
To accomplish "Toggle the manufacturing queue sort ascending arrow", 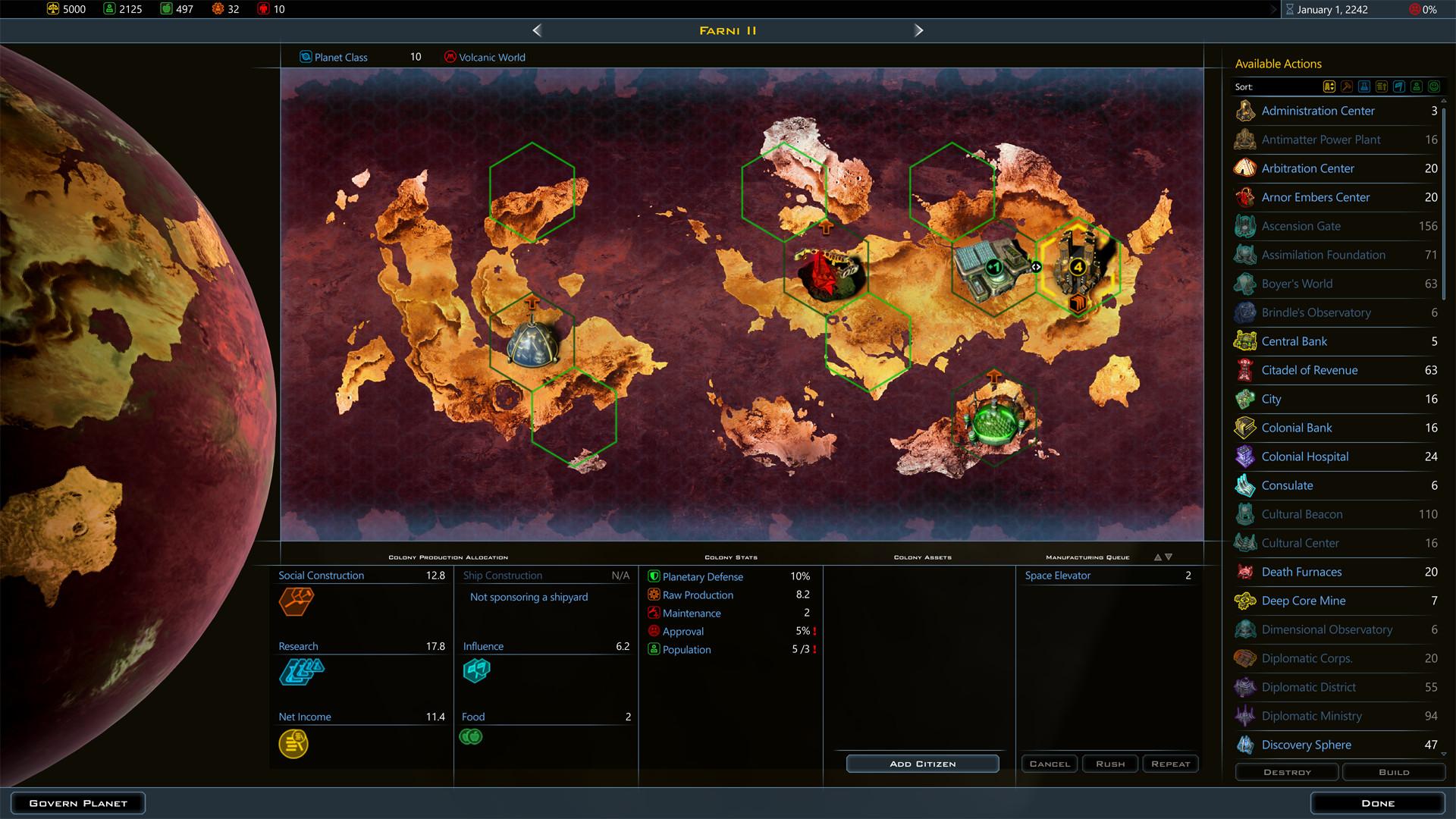I will click(x=1158, y=557).
